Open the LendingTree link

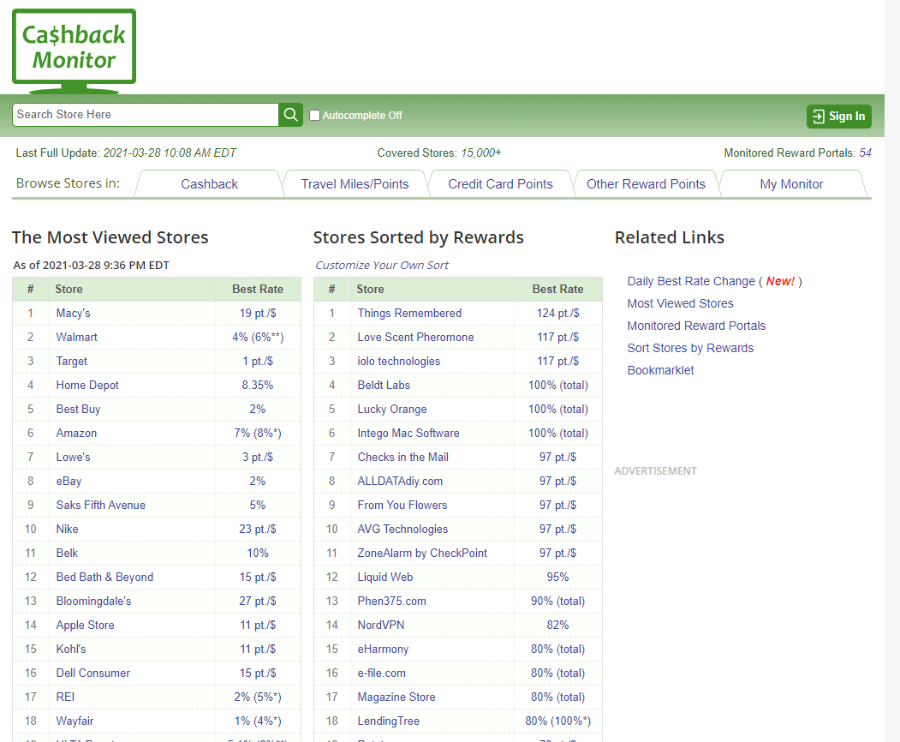coord(388,721)
